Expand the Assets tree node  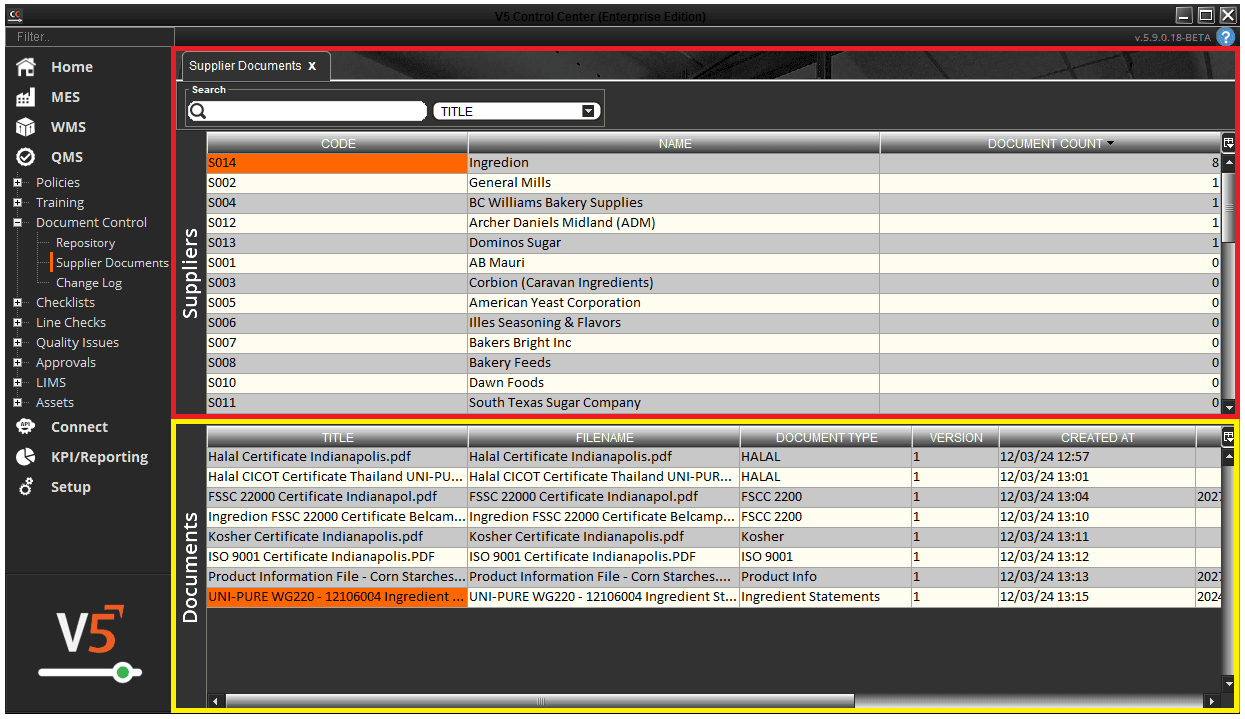[18, 403]
